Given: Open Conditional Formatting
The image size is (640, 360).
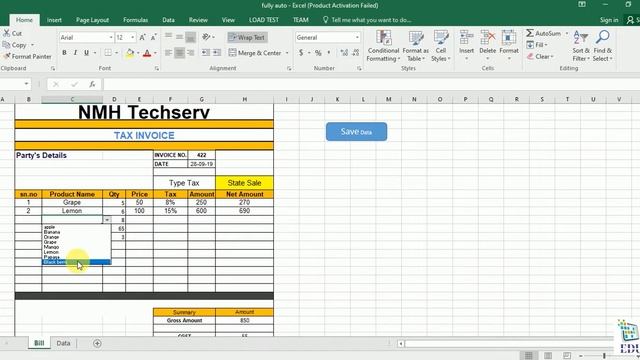Looking at the screenshot, I should pyautogui.click(x=383, y=46).
